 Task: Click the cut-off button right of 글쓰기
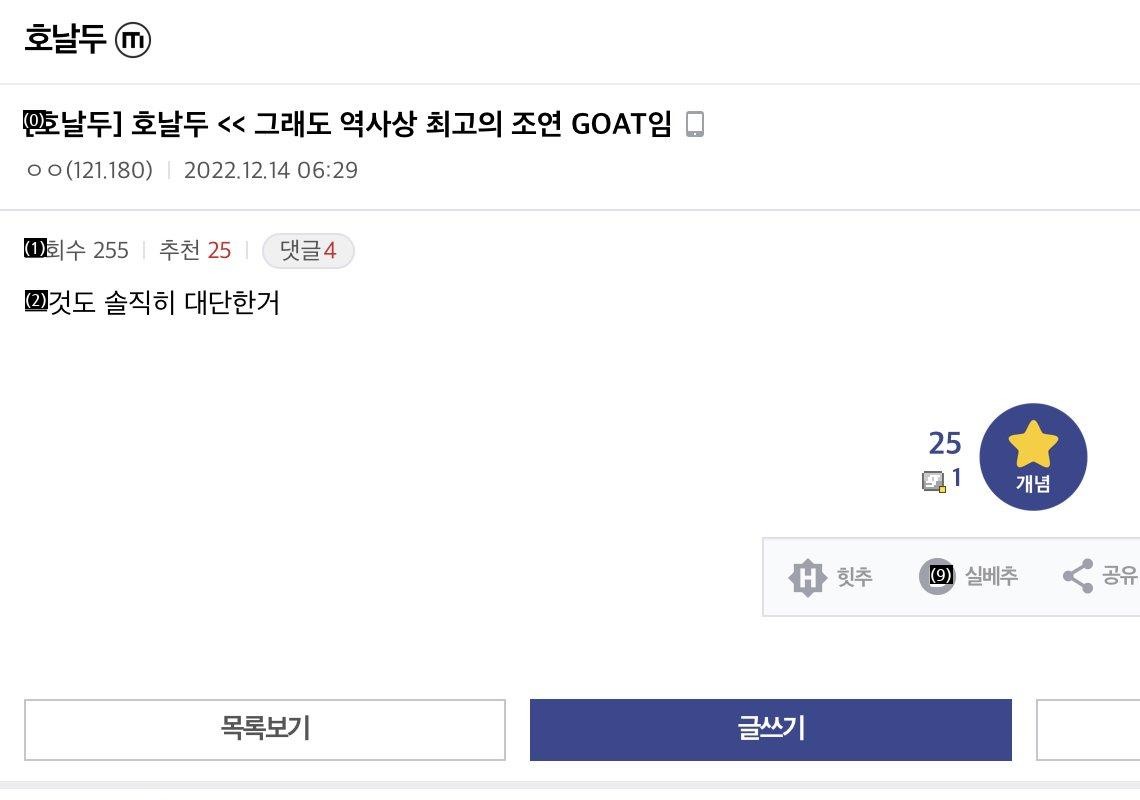(1088, 729)
